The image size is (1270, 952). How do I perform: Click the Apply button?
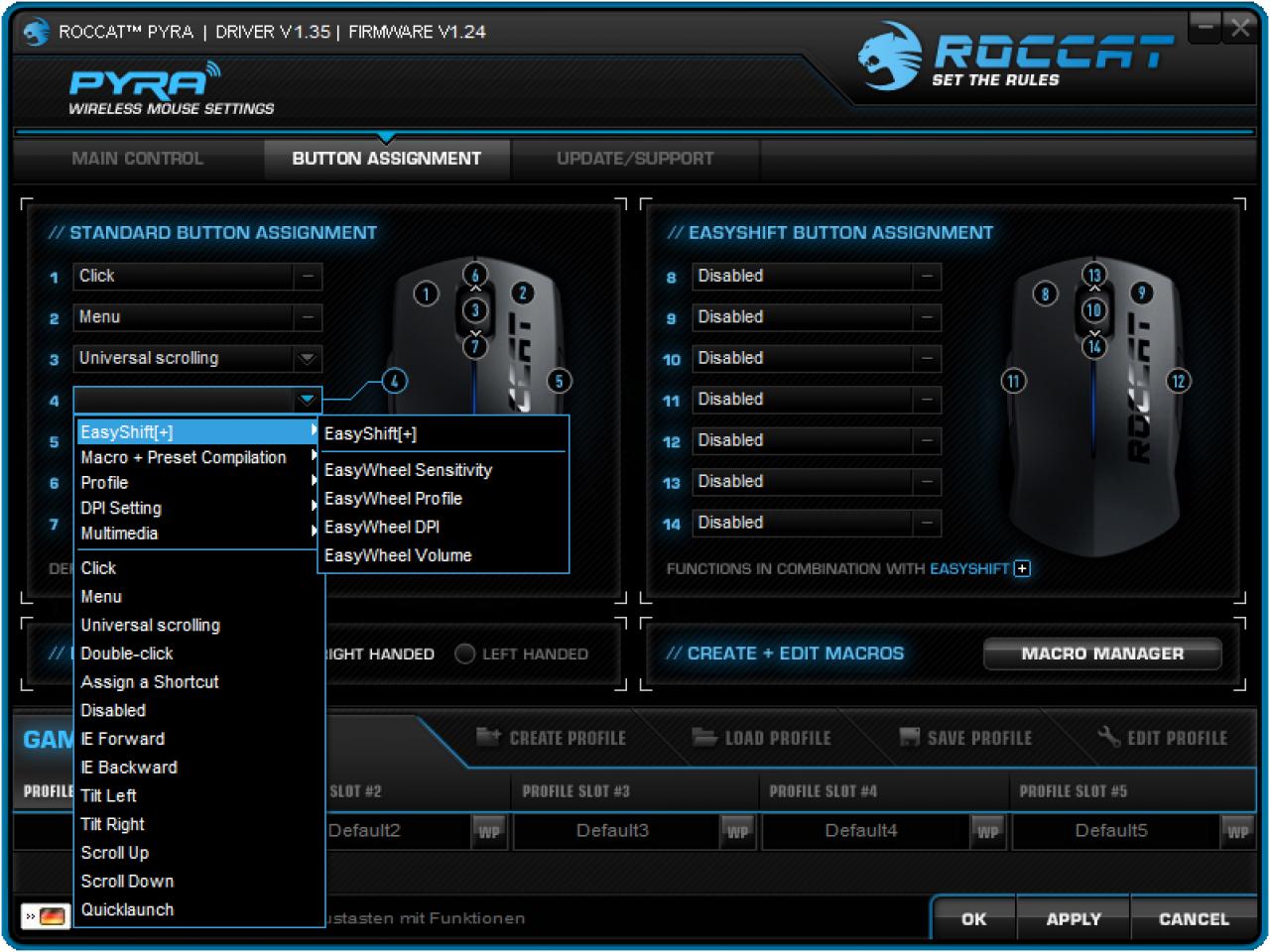click(1074, 919)
